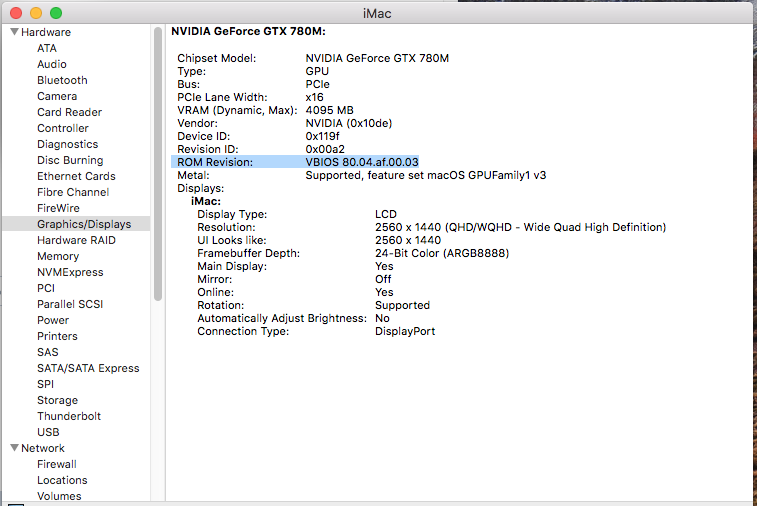Click the NVIDIA GeForce GTX 780M heading
757x506 pixels.
tap(248, 31)
